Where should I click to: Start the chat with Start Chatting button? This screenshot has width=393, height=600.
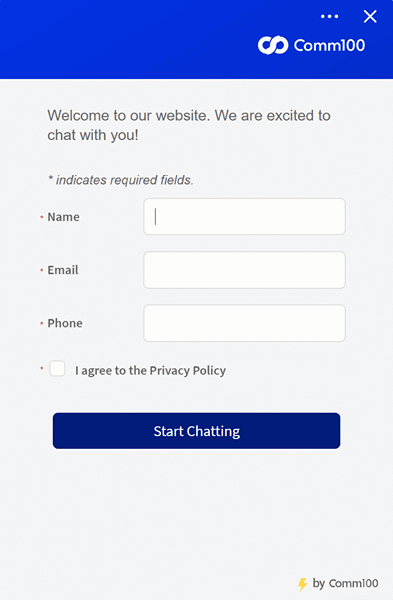click(196, 430)
